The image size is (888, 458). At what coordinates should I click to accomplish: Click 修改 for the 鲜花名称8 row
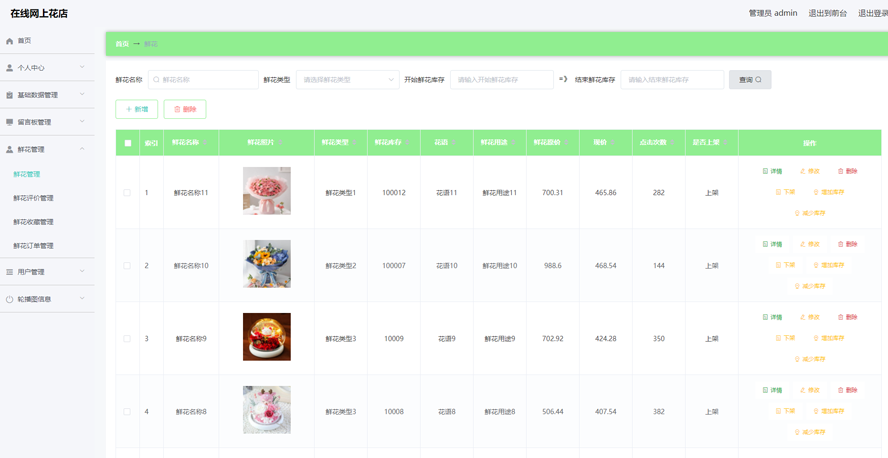click(x=810, y=390)
